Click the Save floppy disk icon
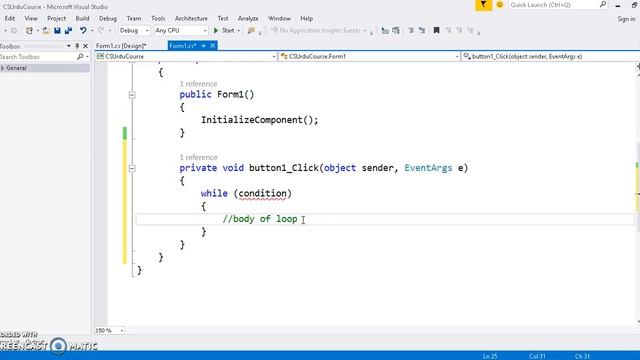This screenshot has height=360, width=640. click(57, 31)
